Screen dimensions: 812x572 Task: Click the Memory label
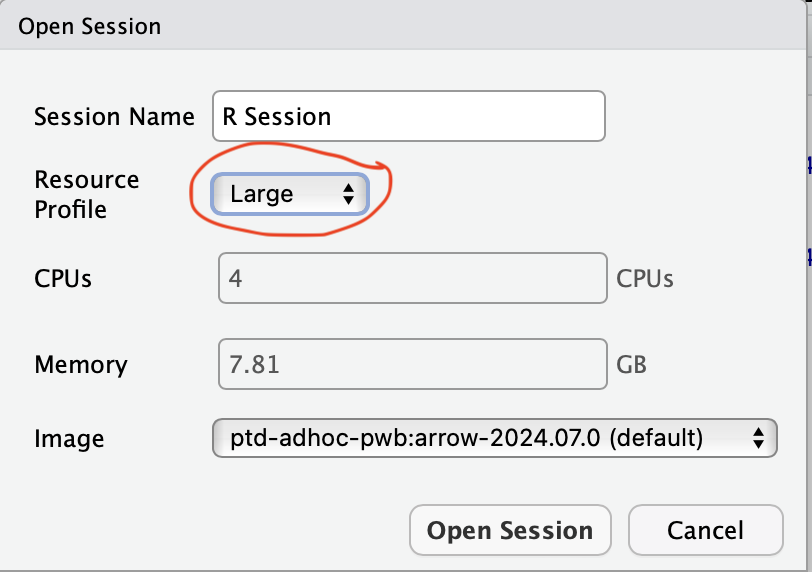(80, 365)
